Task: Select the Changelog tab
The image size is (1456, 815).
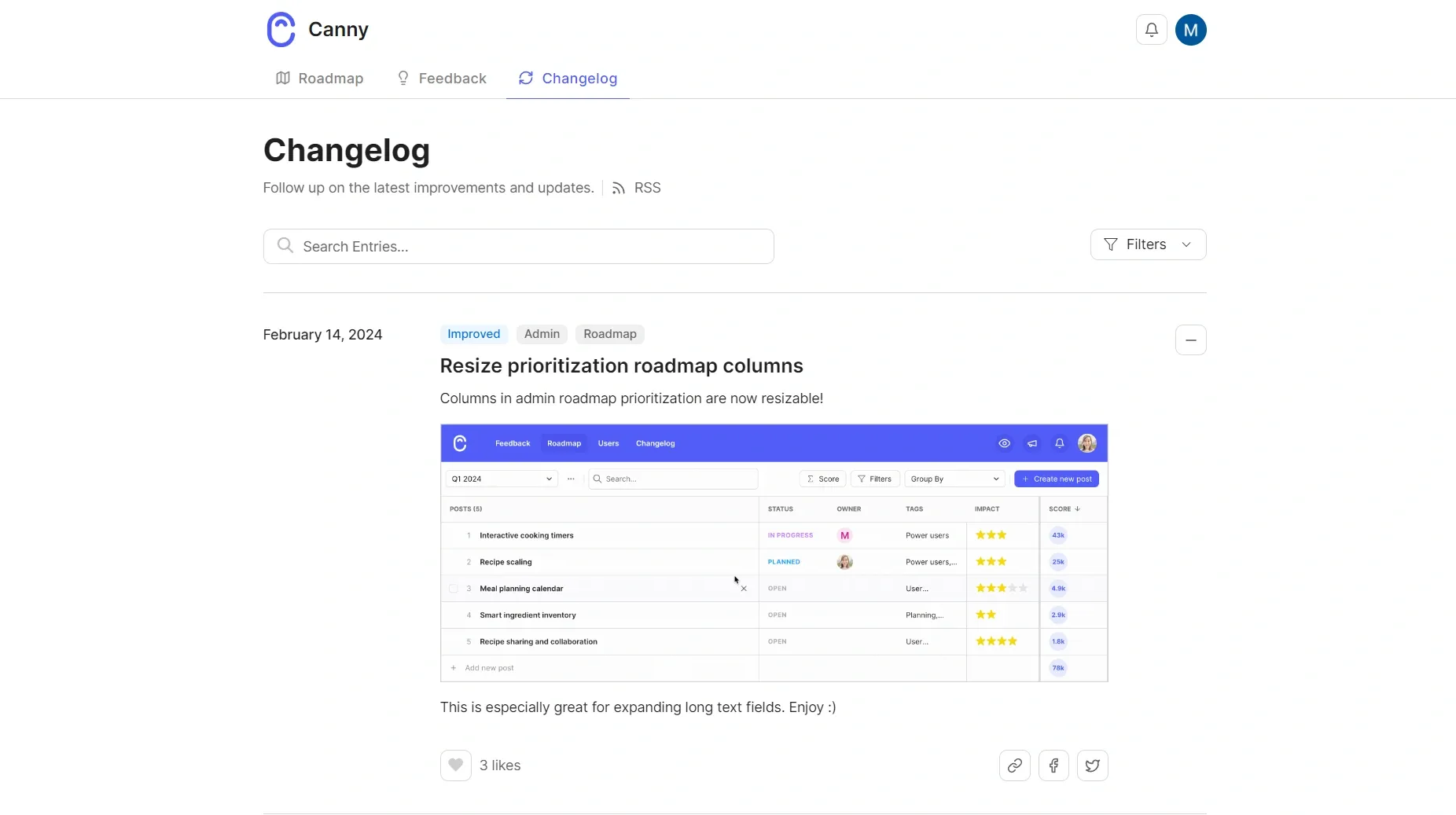Action: click(568, 79)
